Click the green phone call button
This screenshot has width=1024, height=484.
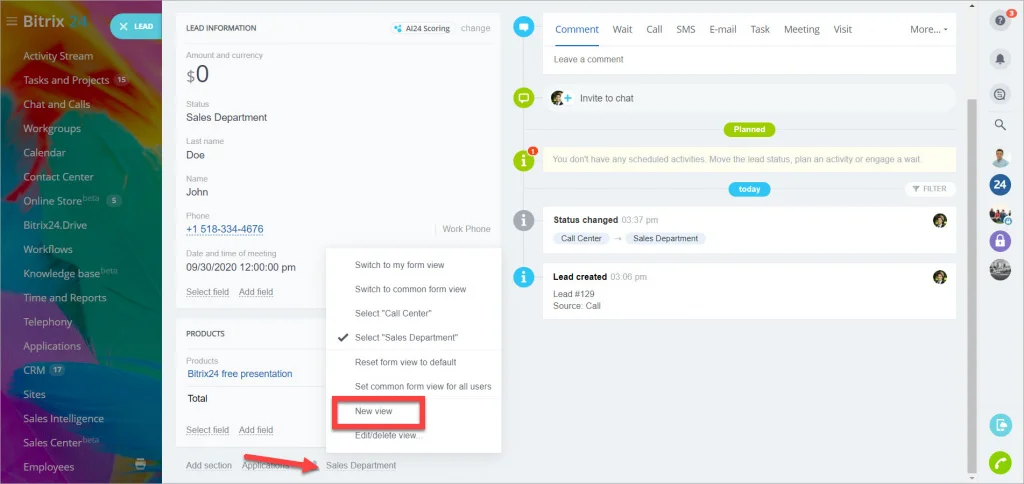[1000, 462]
